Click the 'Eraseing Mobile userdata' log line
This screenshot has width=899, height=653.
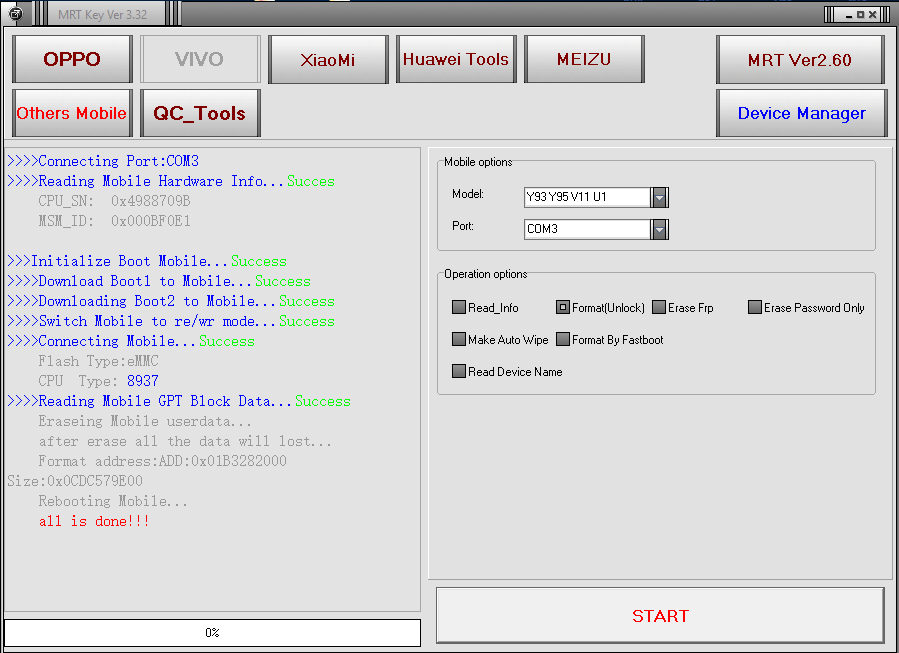145,421
